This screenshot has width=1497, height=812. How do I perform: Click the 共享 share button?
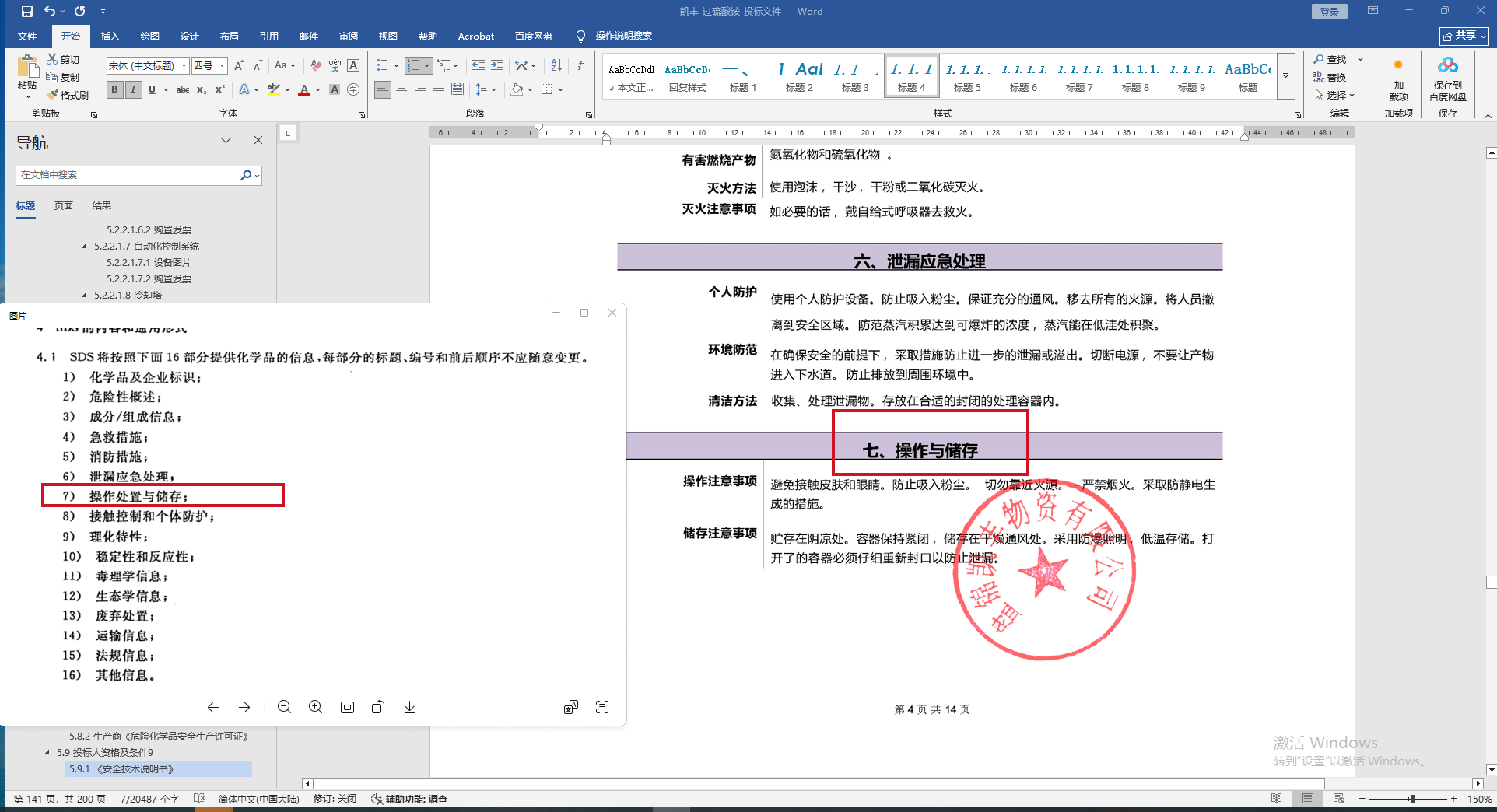1463,36
